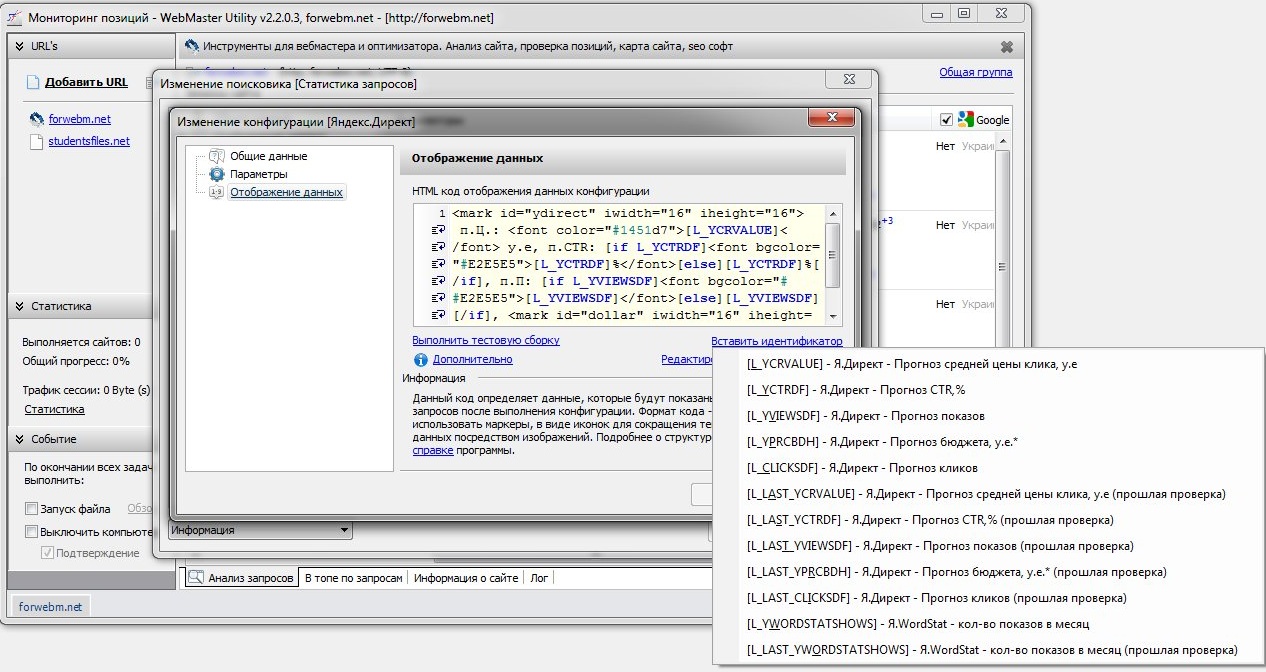Toggle the Выключить компьютер checkbox
1266x672 pixels.
[31, 532]
